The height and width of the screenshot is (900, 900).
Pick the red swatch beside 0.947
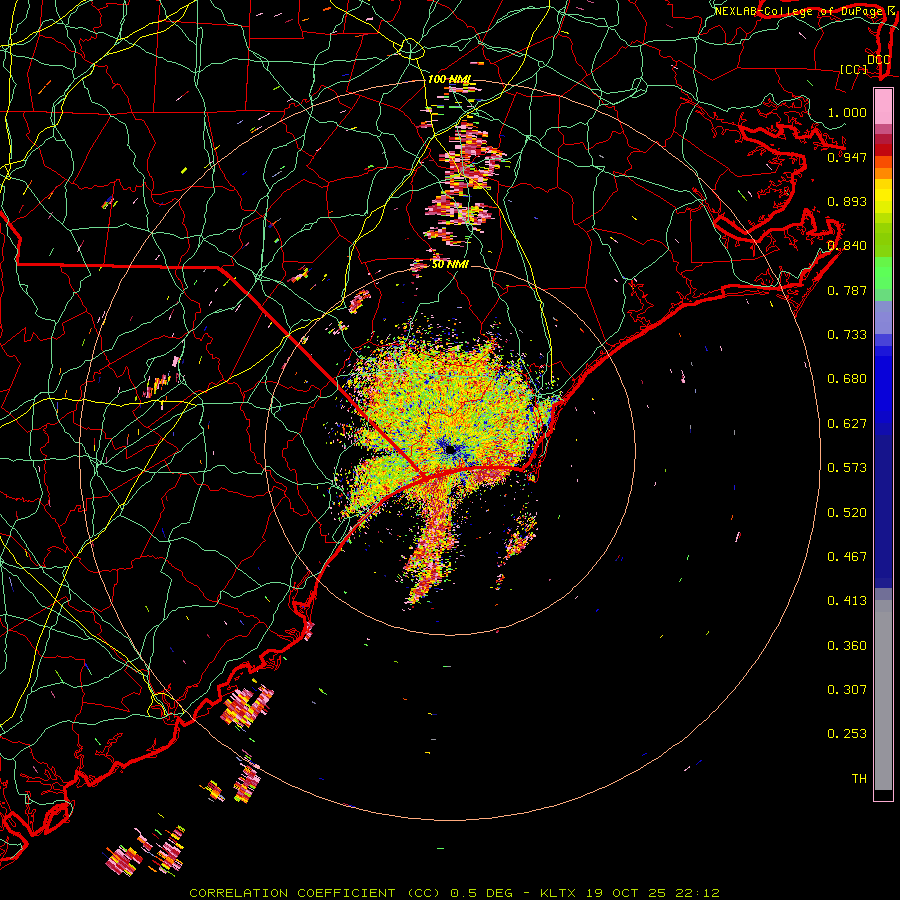883,149
